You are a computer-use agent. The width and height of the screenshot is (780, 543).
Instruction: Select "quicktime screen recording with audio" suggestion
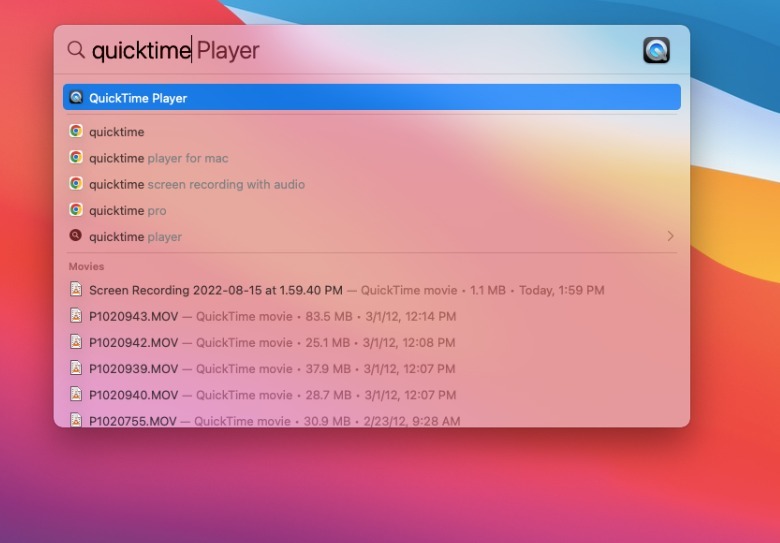[x=197, y=185]
